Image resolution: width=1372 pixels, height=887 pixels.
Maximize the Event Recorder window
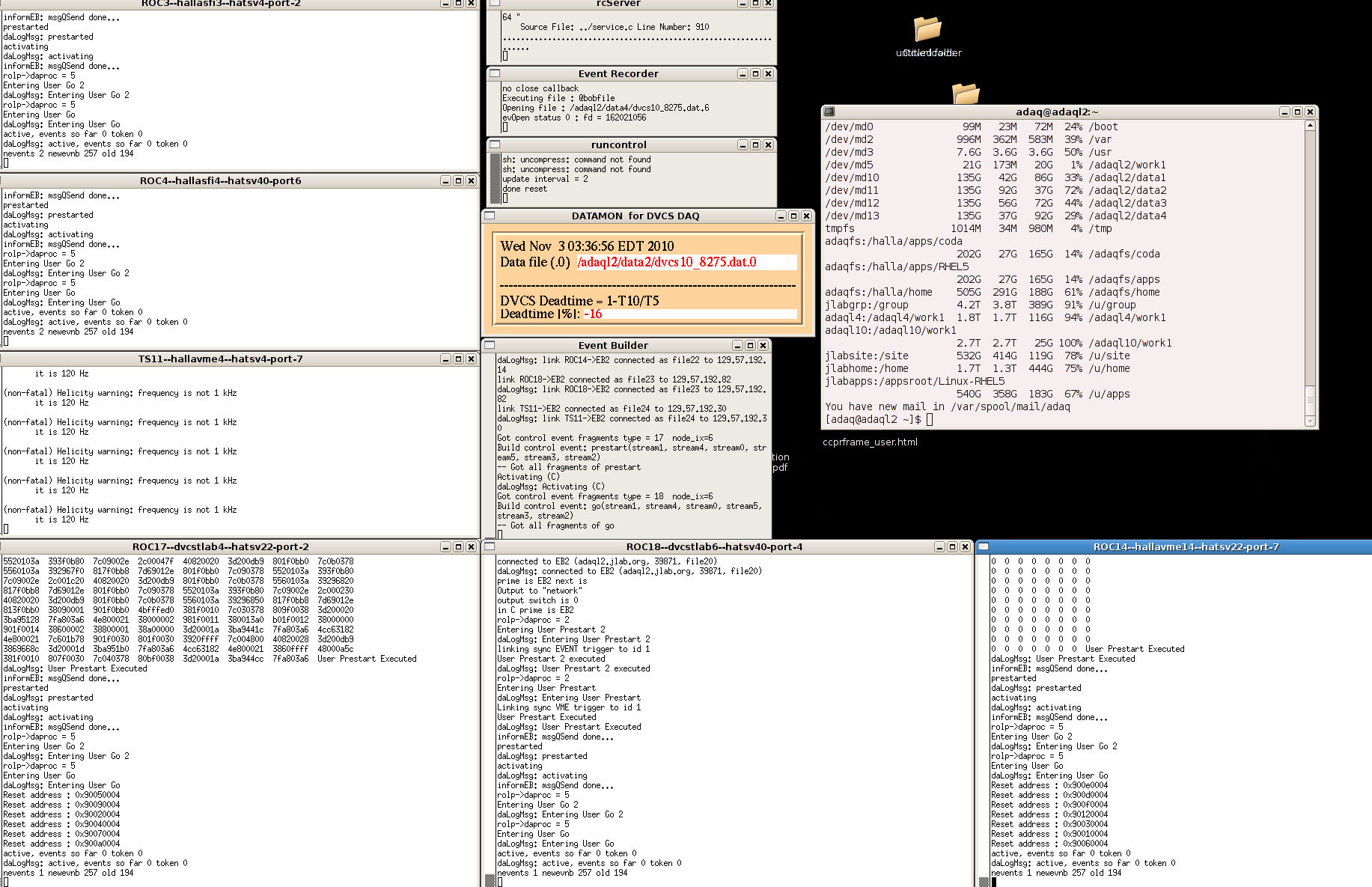point(755,73)
